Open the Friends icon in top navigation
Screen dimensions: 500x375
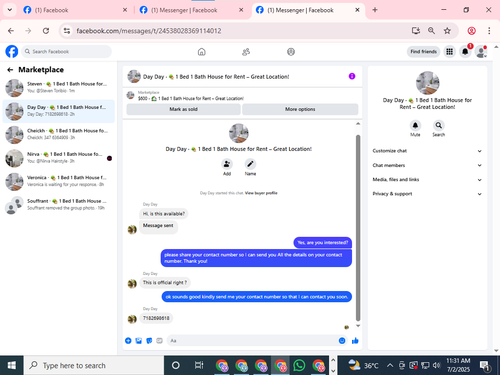(x=246, y=52)
